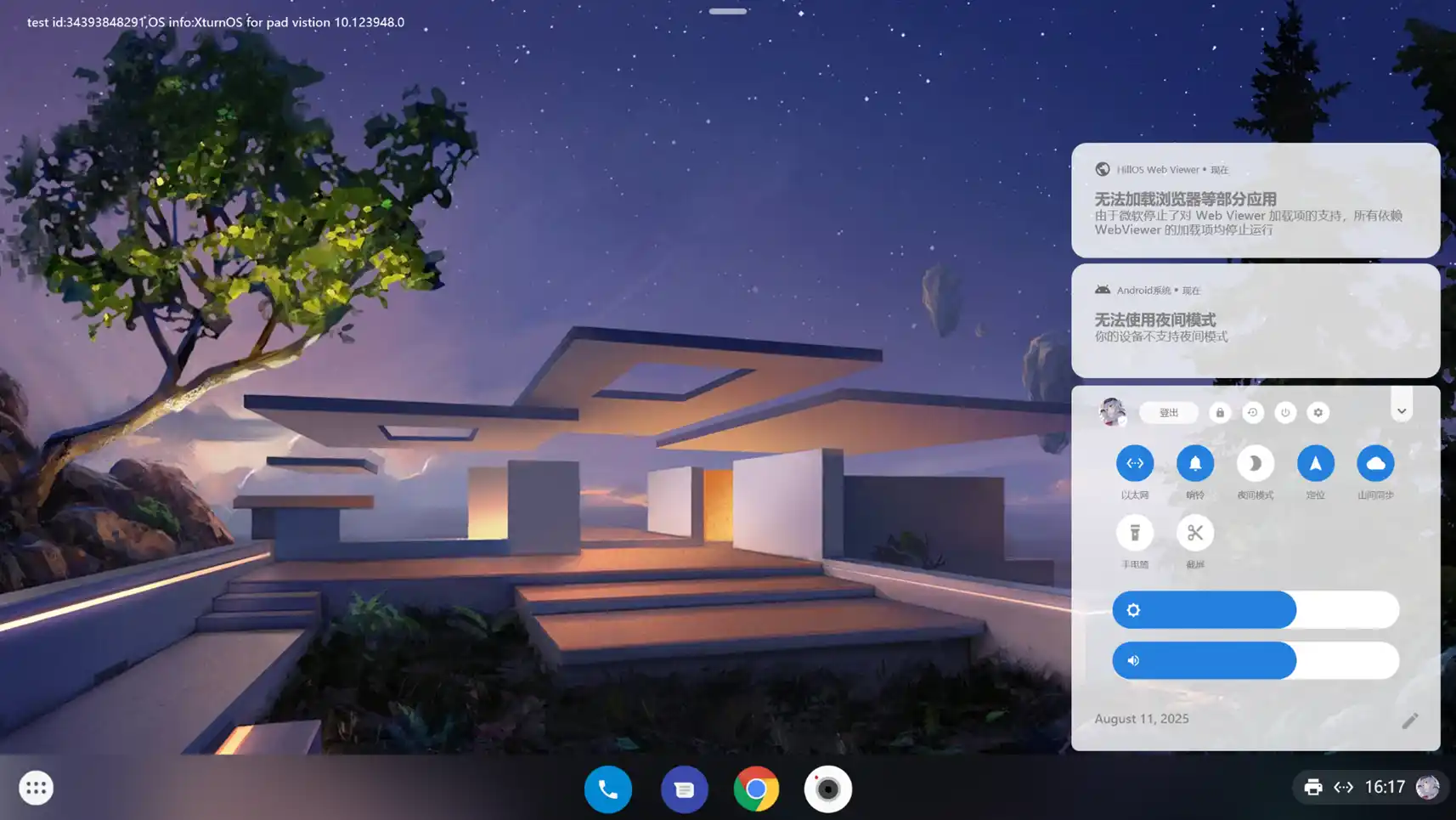Open the Android system night mode notification
The height and width of the screenshot is (820, 1456).
coord(1255,321)
